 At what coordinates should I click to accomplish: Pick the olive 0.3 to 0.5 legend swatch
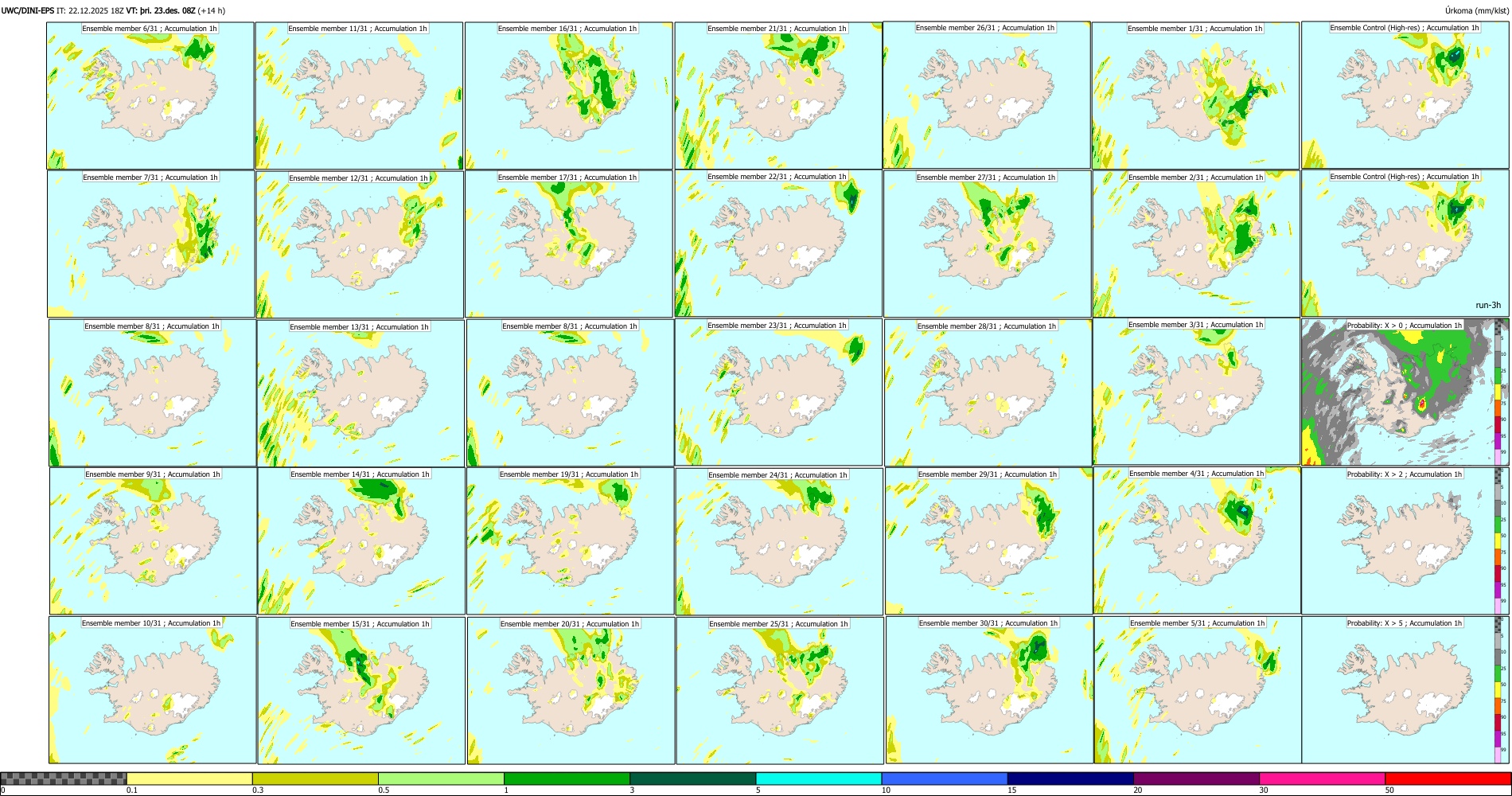[315, 778]
